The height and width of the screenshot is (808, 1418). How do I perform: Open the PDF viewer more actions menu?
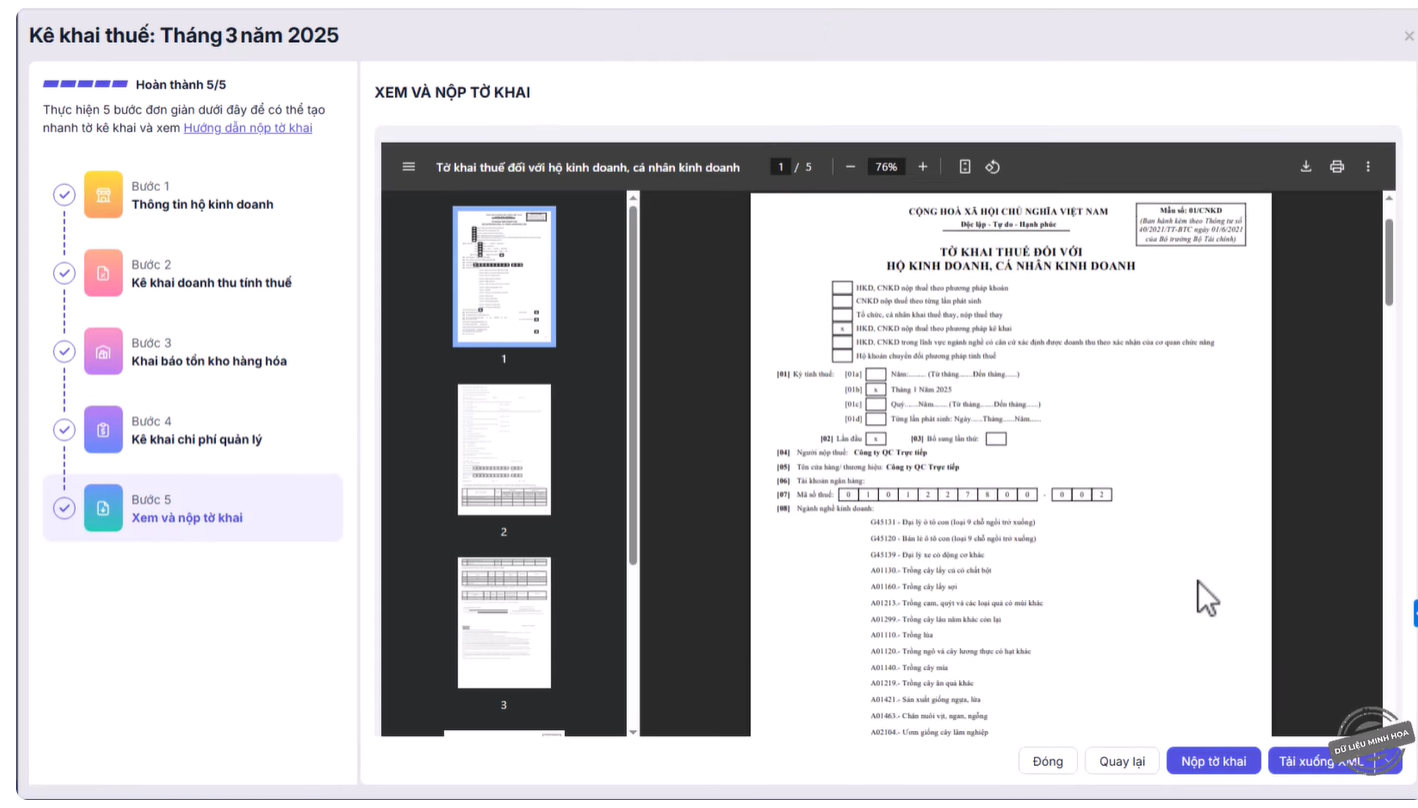click(1368, 167)
